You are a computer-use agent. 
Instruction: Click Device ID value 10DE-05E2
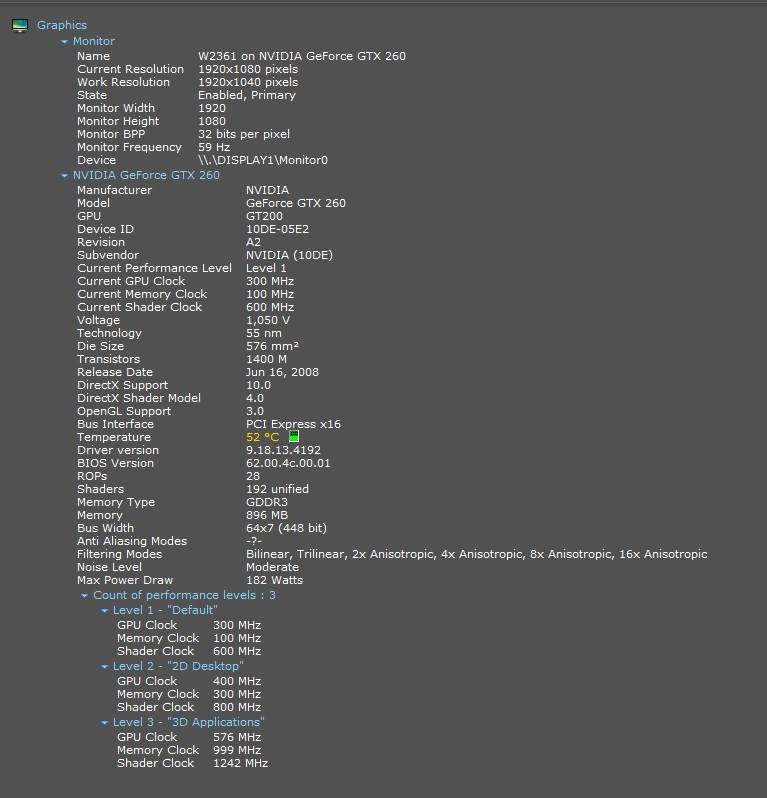point(277,229)
